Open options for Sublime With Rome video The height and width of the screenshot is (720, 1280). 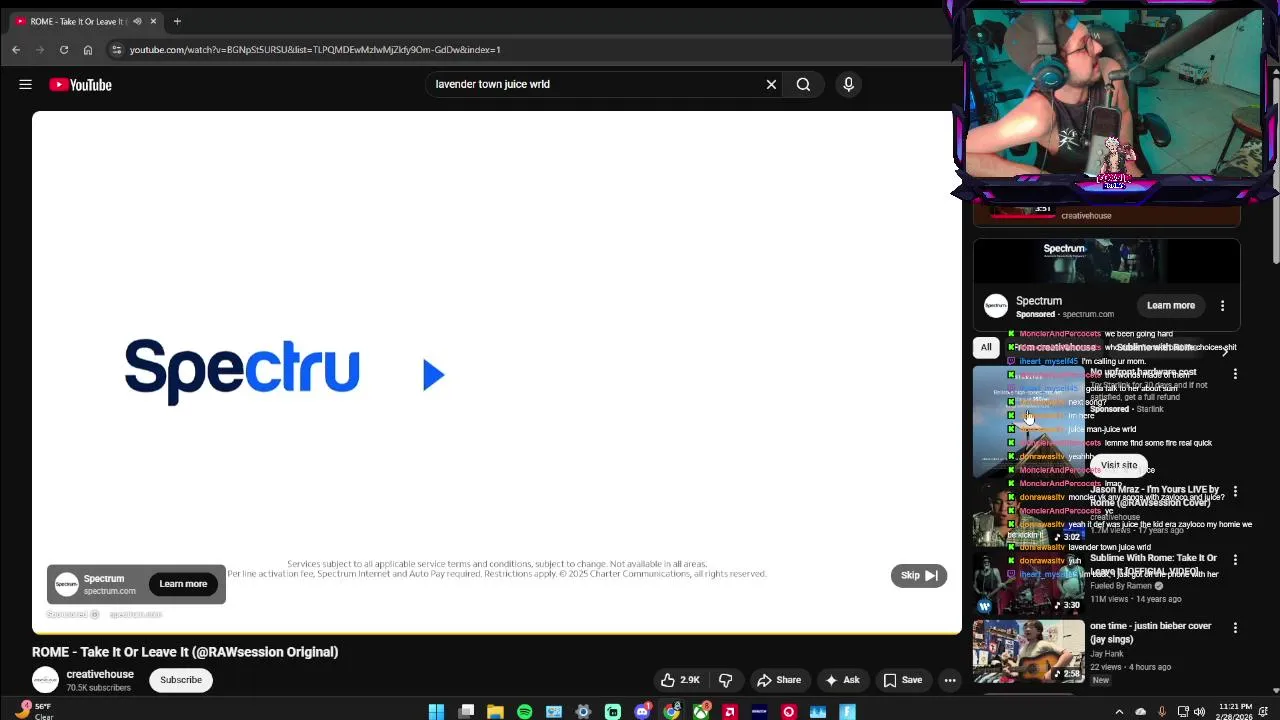(x=1235, y=560)
